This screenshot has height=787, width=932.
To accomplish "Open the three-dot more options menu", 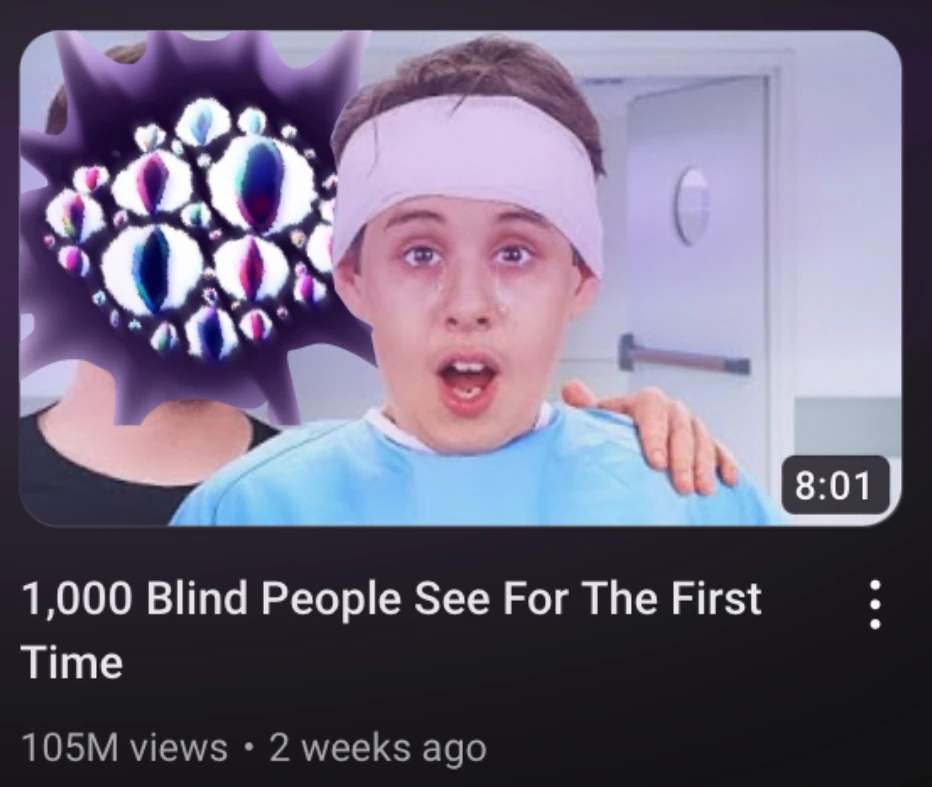I will 874,605.
